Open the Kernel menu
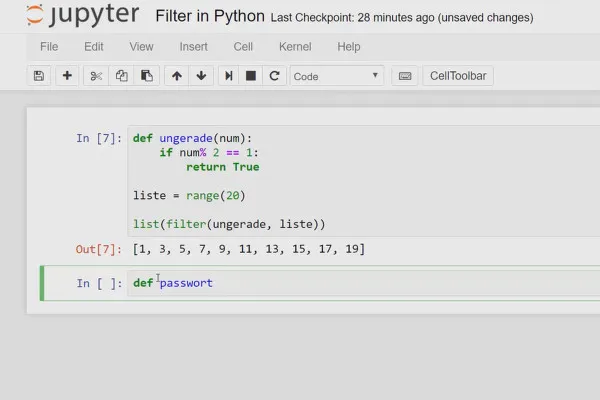 tap(295, 47)
